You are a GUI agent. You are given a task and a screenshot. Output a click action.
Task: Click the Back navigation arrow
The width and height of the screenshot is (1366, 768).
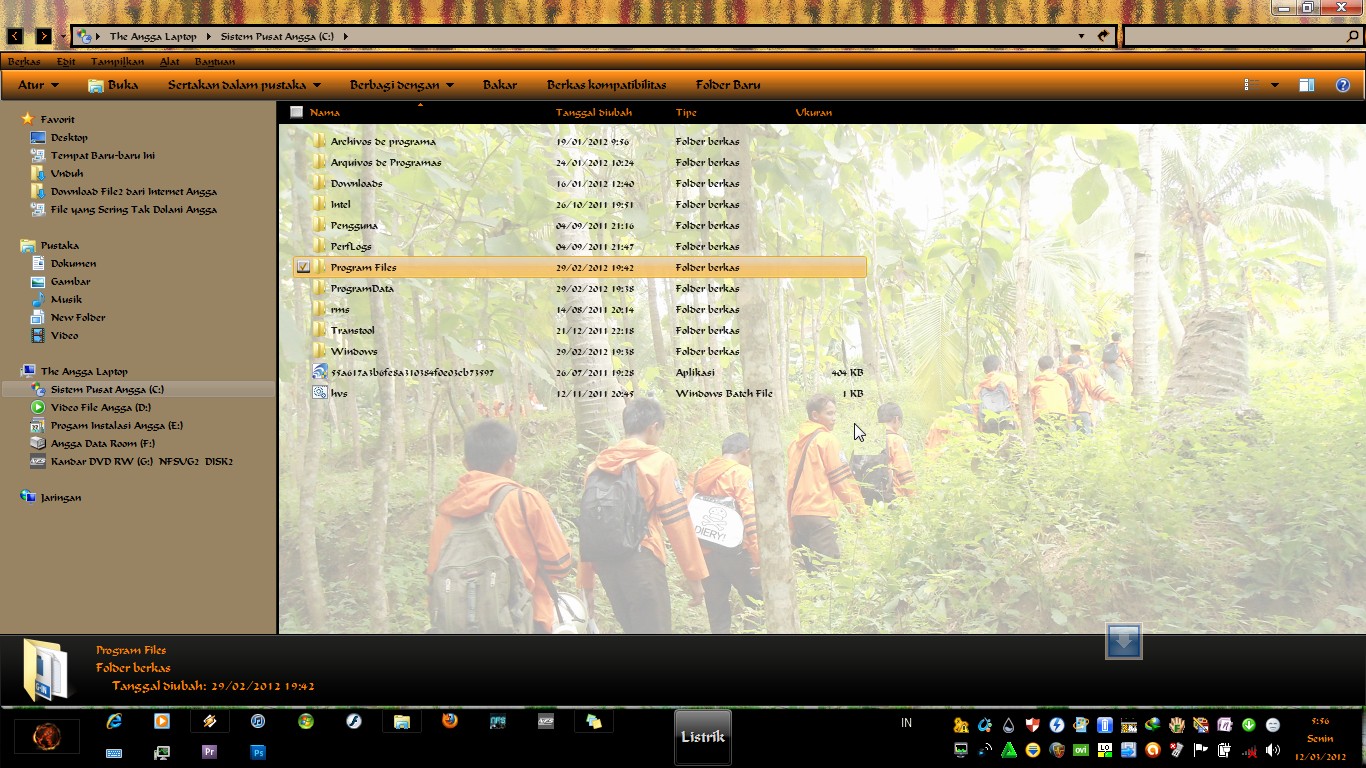click(15, 36)
